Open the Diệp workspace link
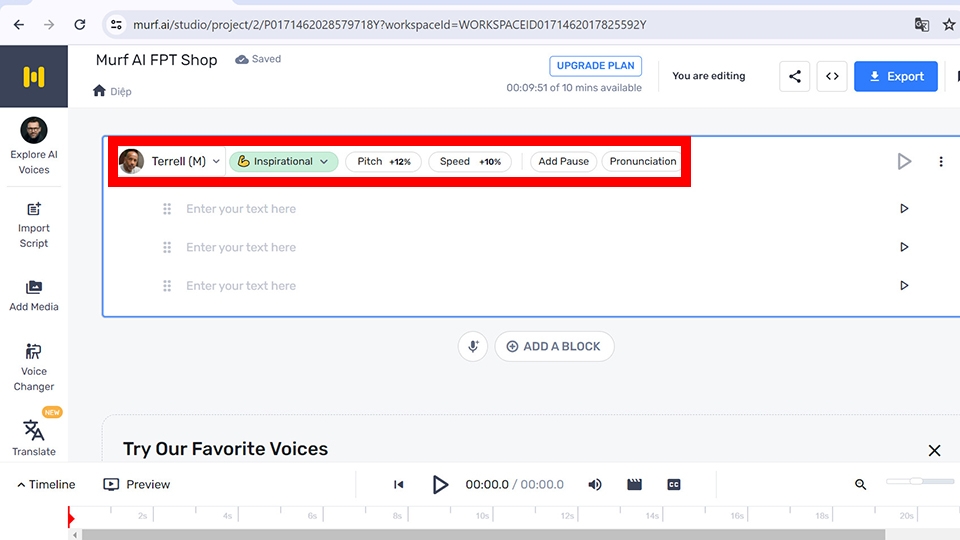This screenshot has width=960, height=540. tap(121, 92)
